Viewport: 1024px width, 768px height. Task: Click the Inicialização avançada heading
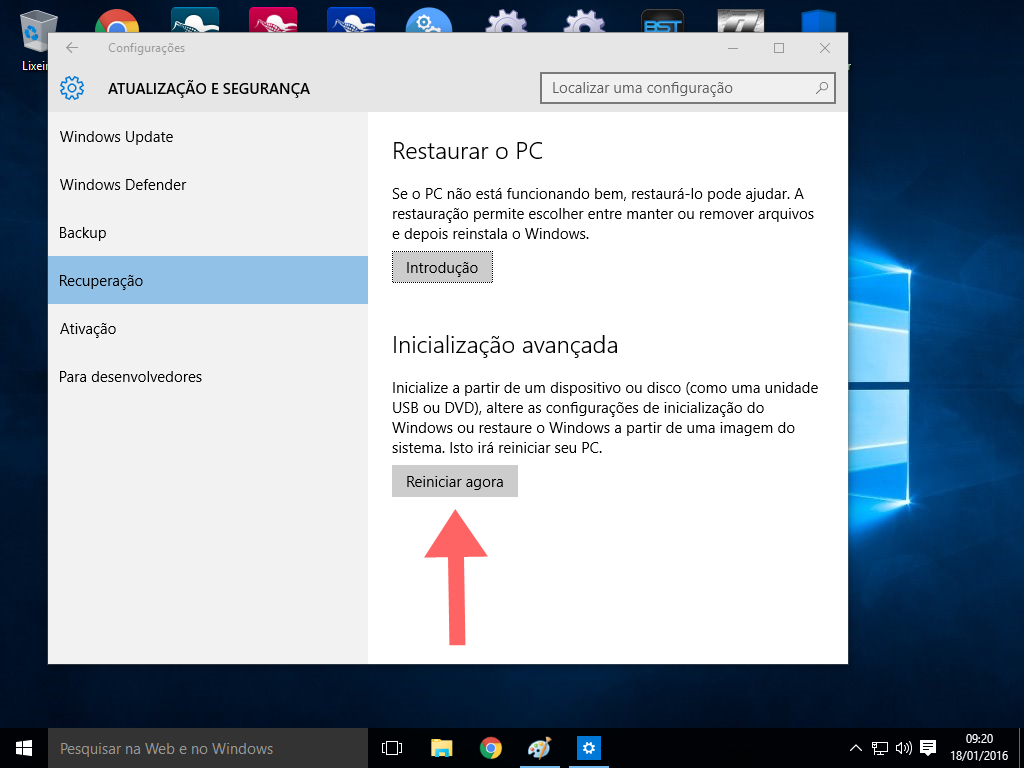[x=505, y=345]
